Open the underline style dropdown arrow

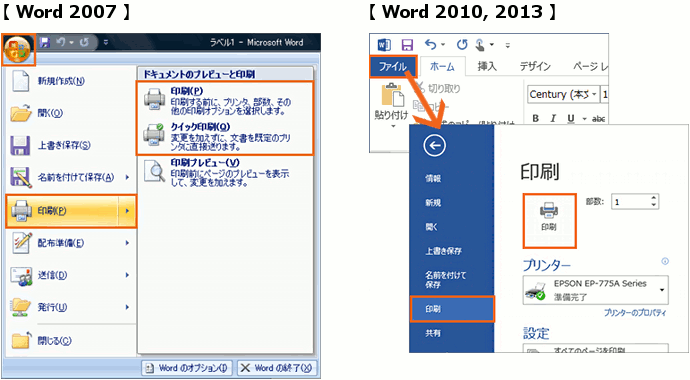[x=584, y=119]
